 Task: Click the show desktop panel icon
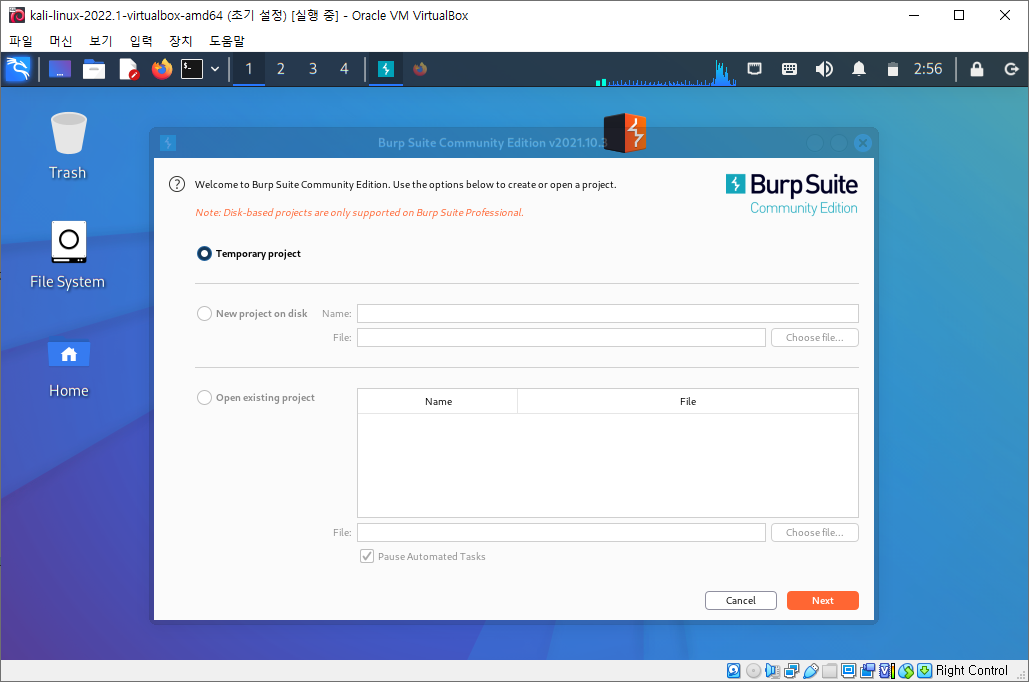60,69
